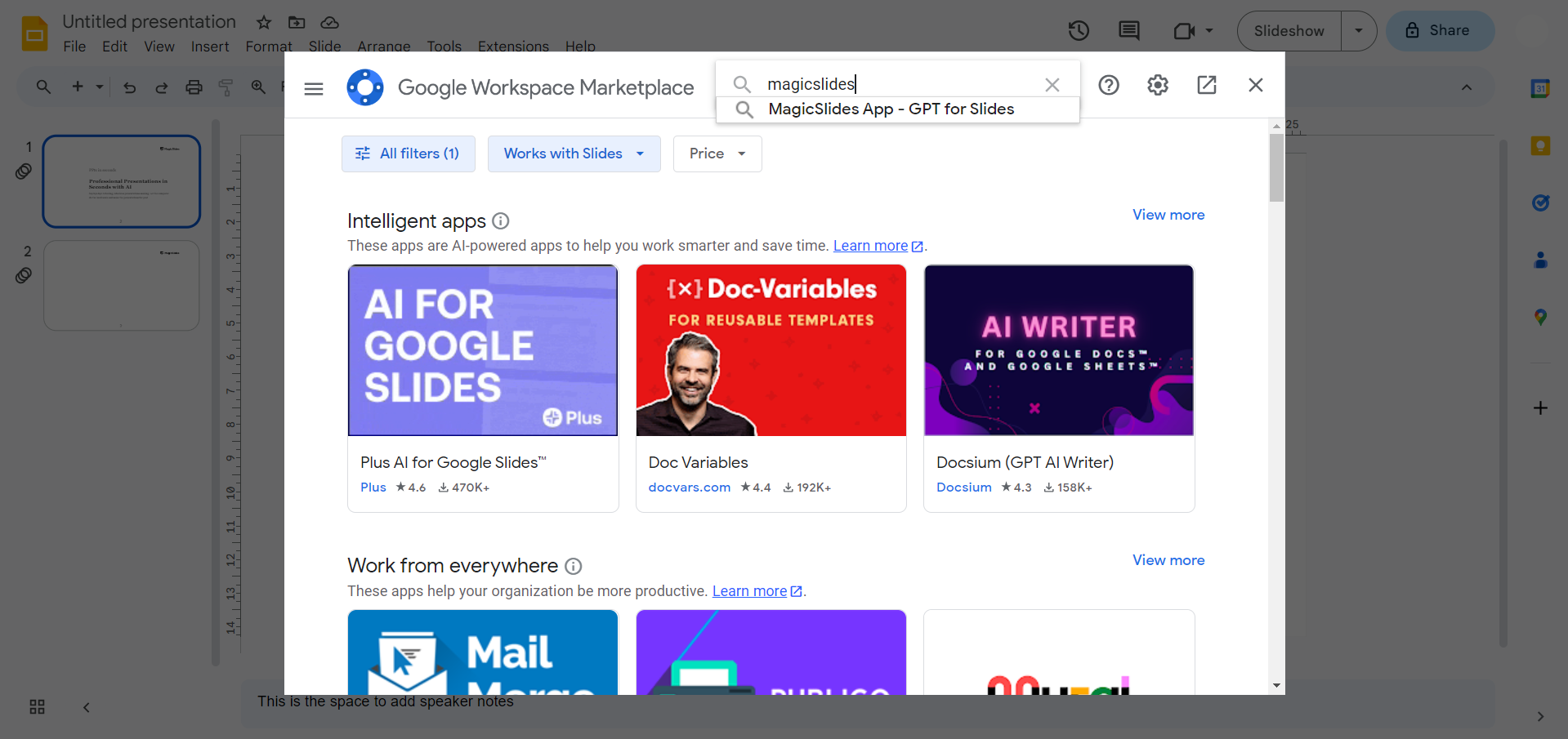The image size is (1568, 739).
Task: Click the Marketplace vertical scrollbar thumb
Action: coord(1276,167)
